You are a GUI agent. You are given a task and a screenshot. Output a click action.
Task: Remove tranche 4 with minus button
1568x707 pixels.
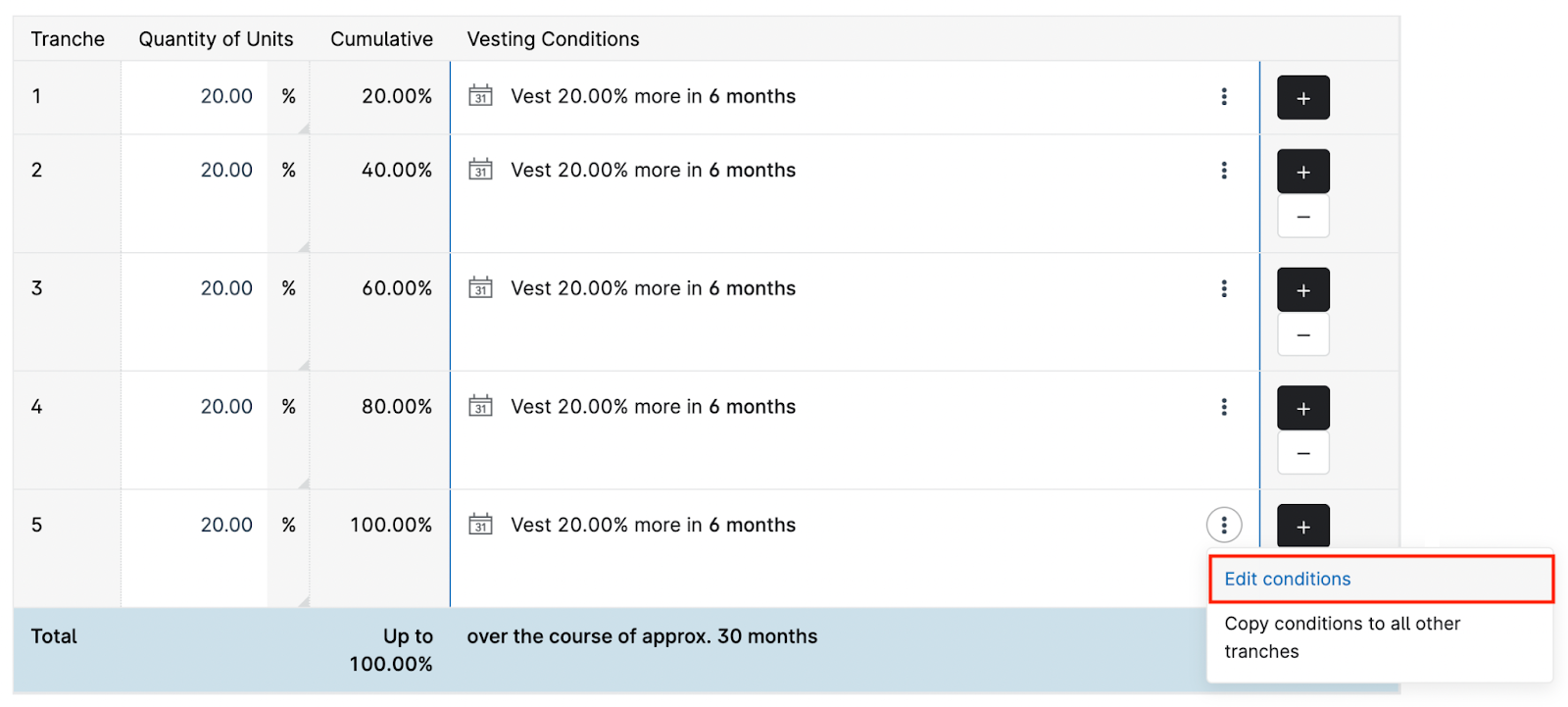pos(1302,453)
